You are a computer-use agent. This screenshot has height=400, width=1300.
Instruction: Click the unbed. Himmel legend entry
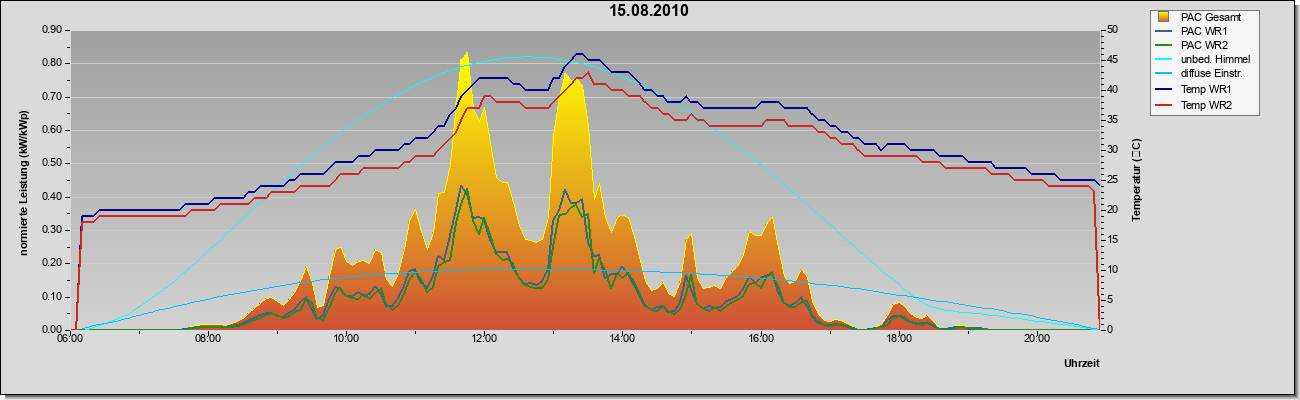1211,60
